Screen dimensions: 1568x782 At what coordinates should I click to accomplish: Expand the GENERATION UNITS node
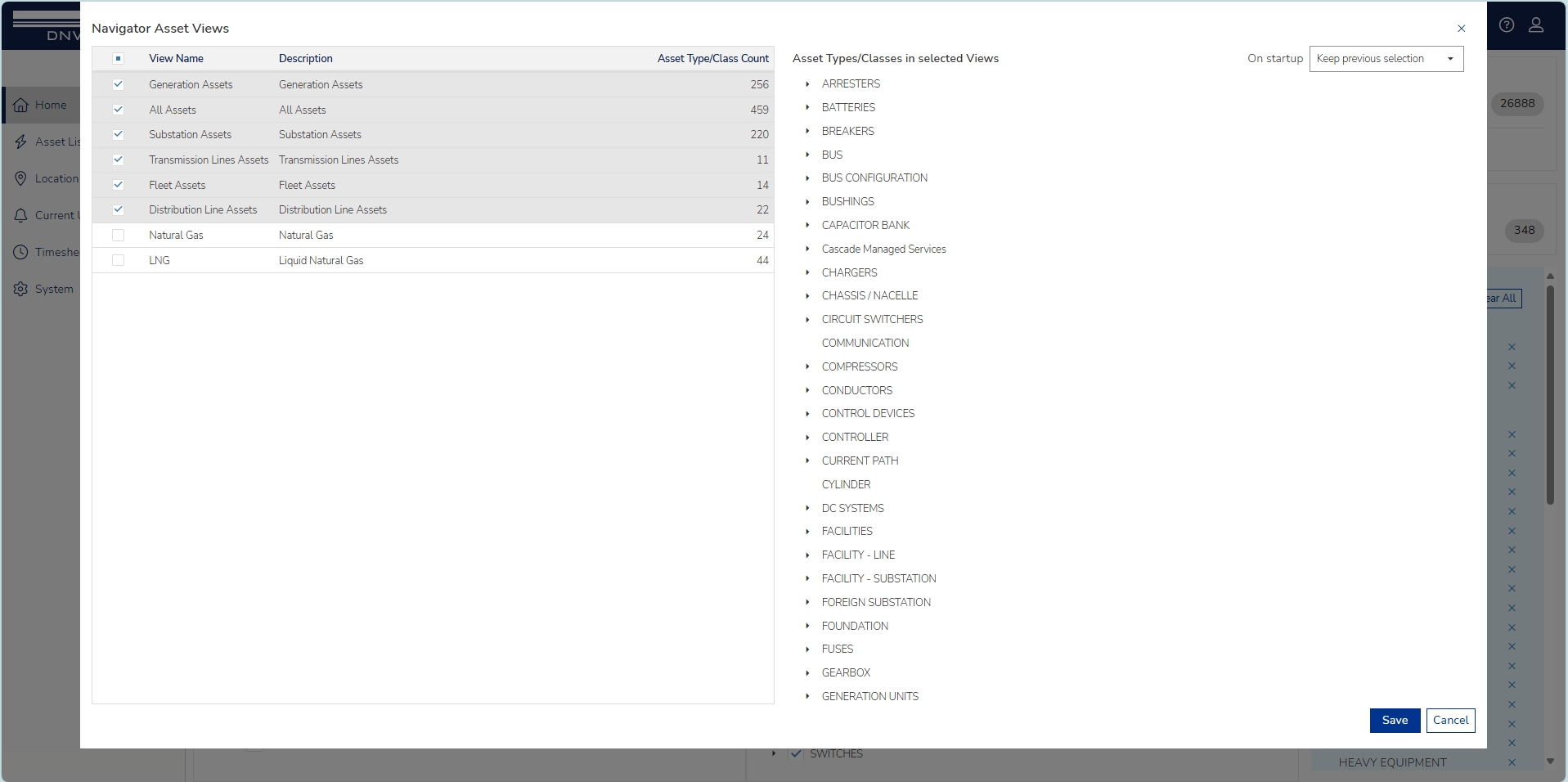click(x=807, y=697)
